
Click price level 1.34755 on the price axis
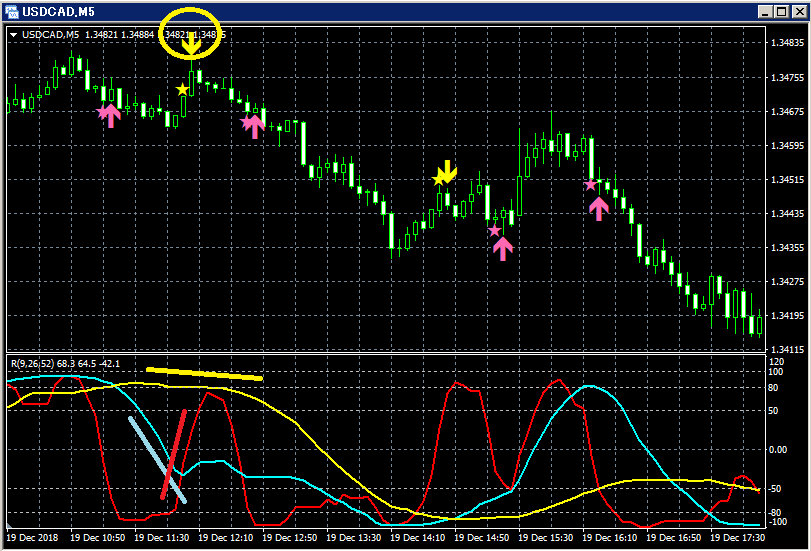787,78
